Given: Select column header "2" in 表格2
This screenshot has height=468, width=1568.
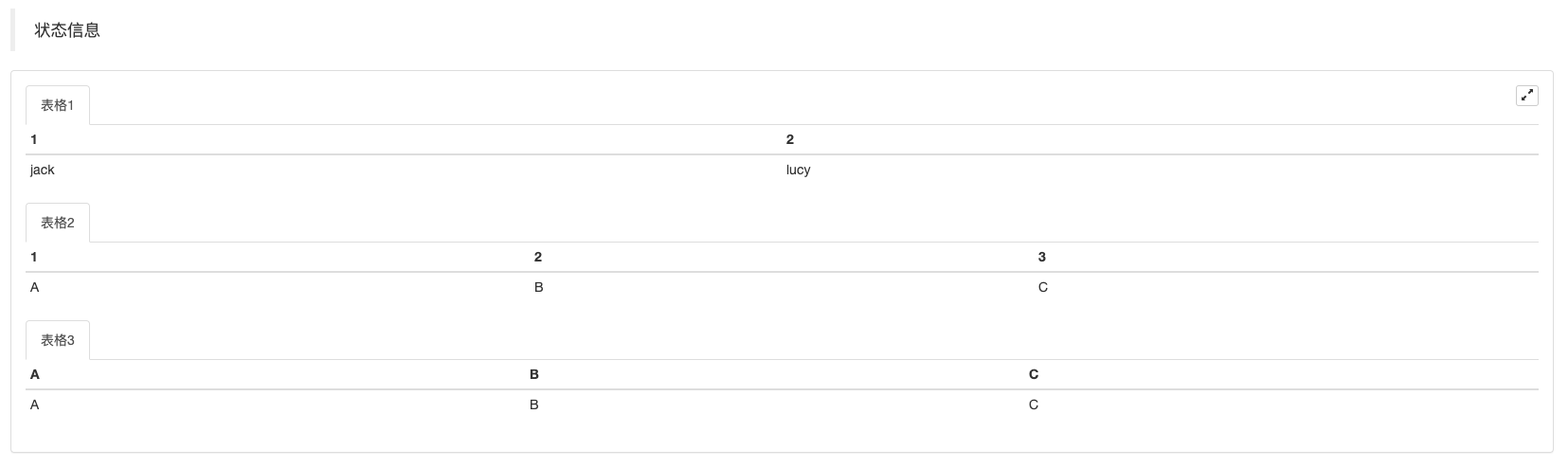Looking at the screenshot, I should (x=538, y=258).
